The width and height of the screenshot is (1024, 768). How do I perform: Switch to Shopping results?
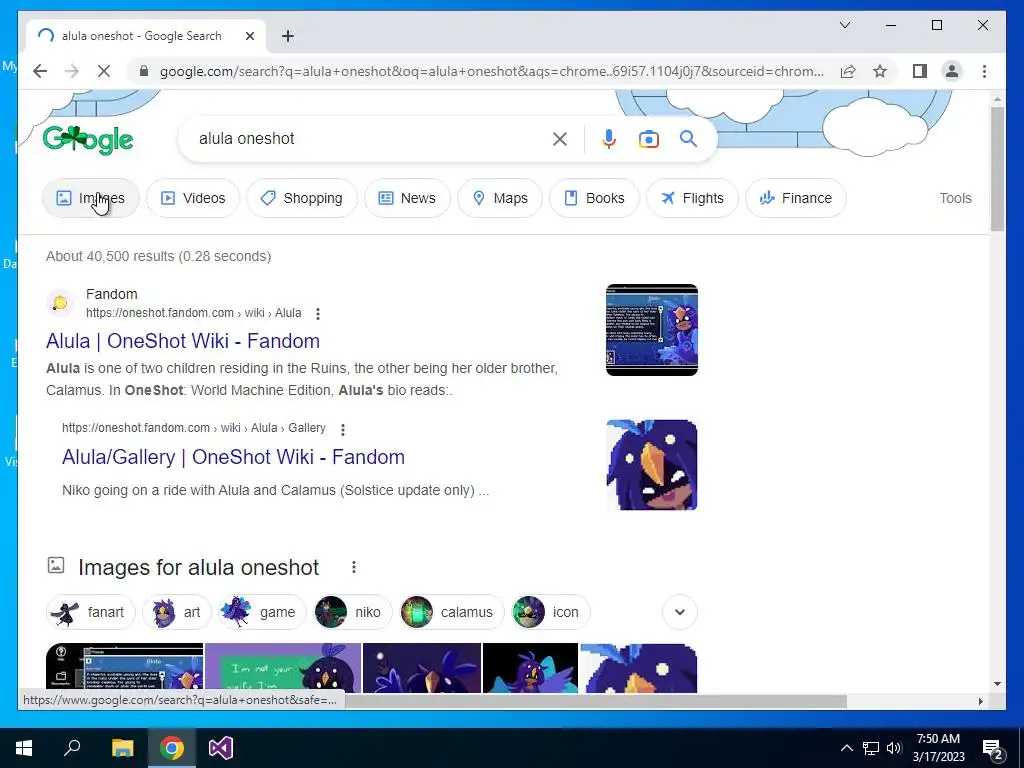point(302,198)
